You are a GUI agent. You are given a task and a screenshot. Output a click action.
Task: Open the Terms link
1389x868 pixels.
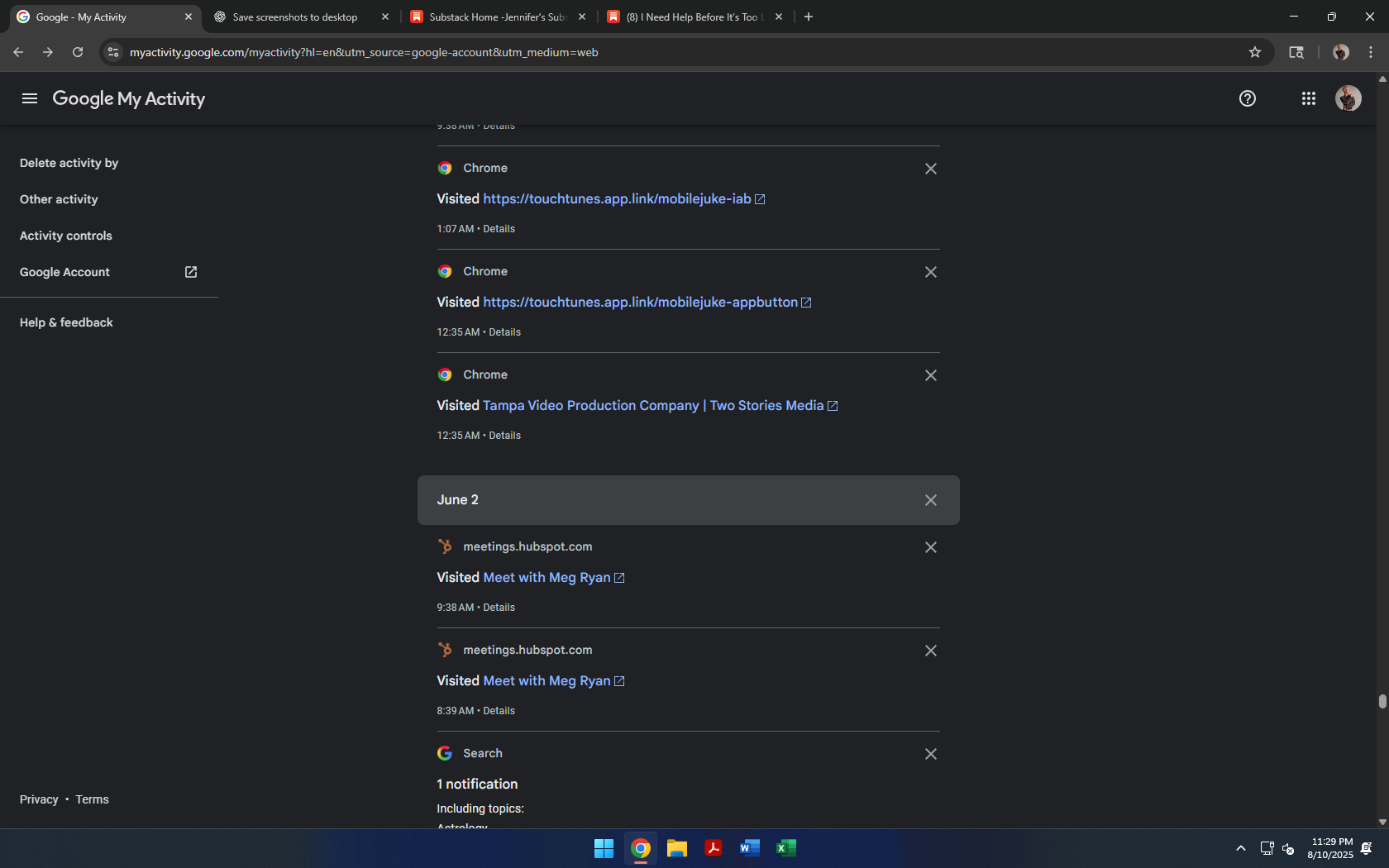point(92,799)
